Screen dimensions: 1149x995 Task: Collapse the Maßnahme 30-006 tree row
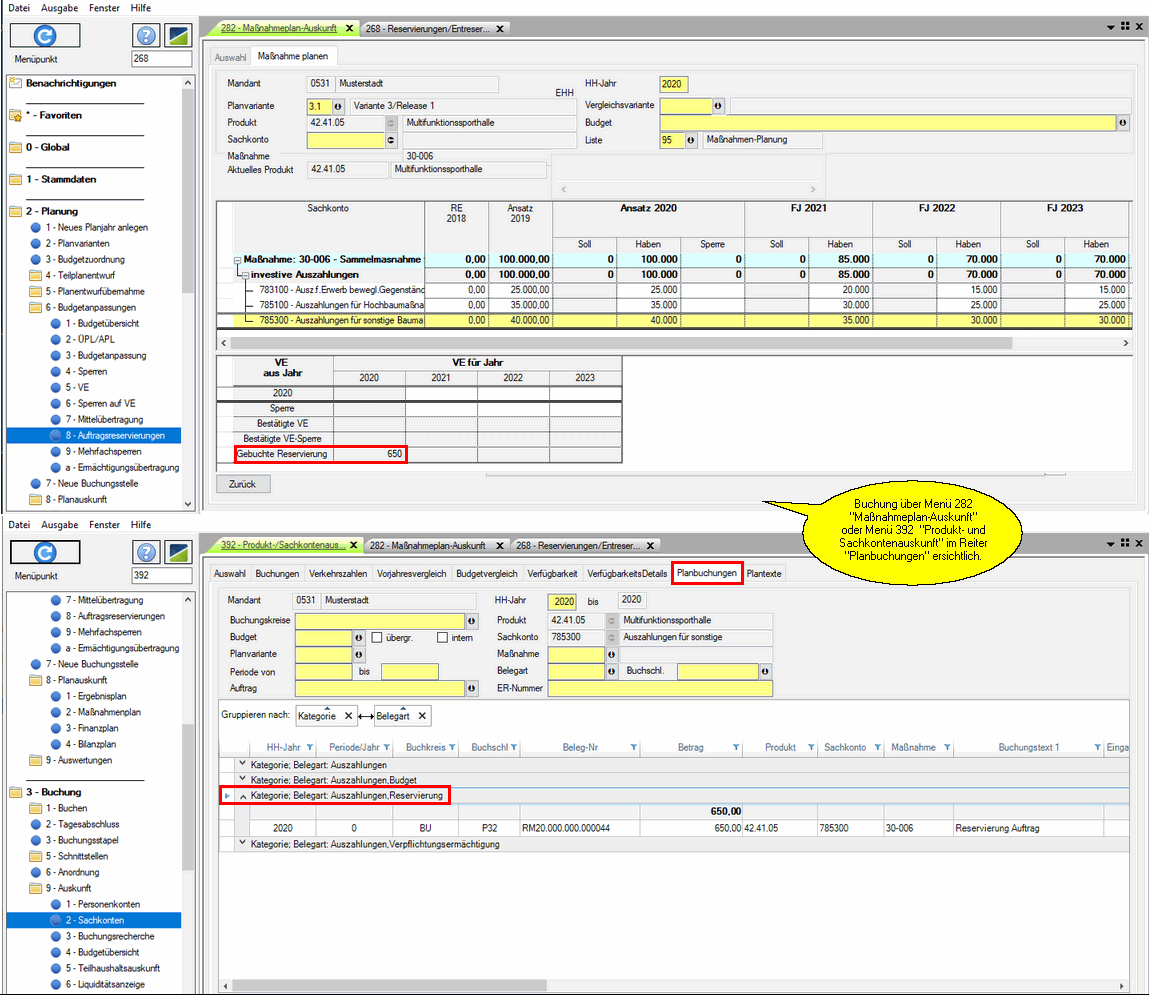coord(238,259)
